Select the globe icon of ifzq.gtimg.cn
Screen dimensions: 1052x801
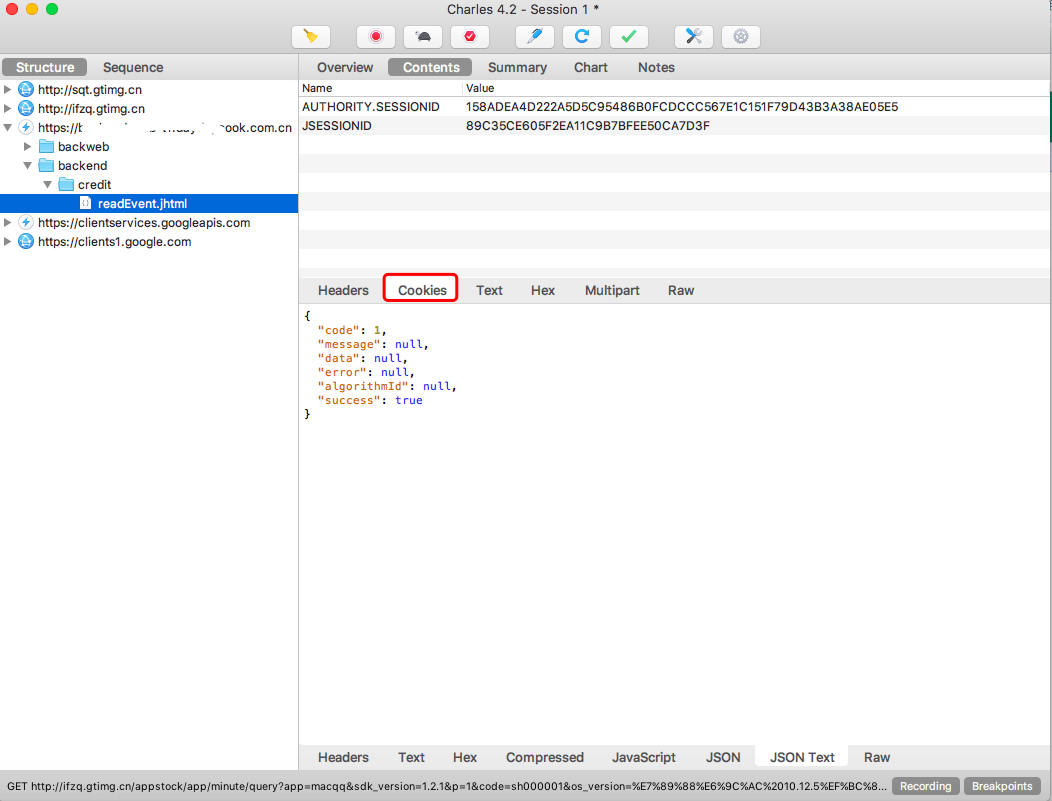[x=25, y=108]
